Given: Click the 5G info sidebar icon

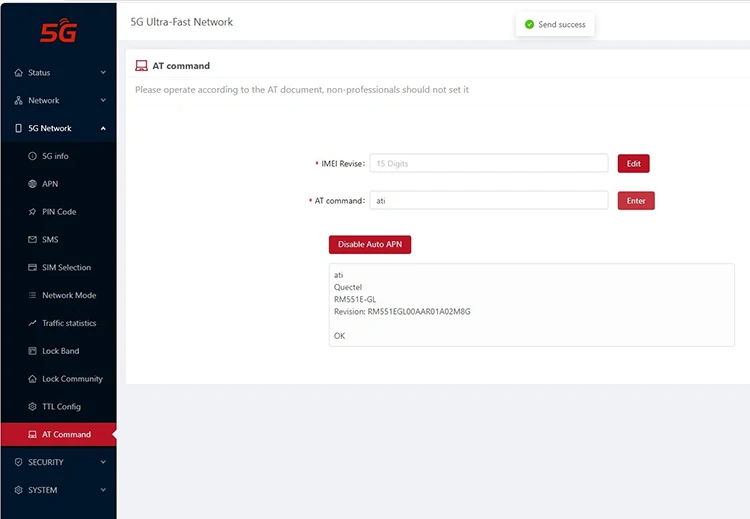Looking at the screenshot, I should (x=32, y=156).
